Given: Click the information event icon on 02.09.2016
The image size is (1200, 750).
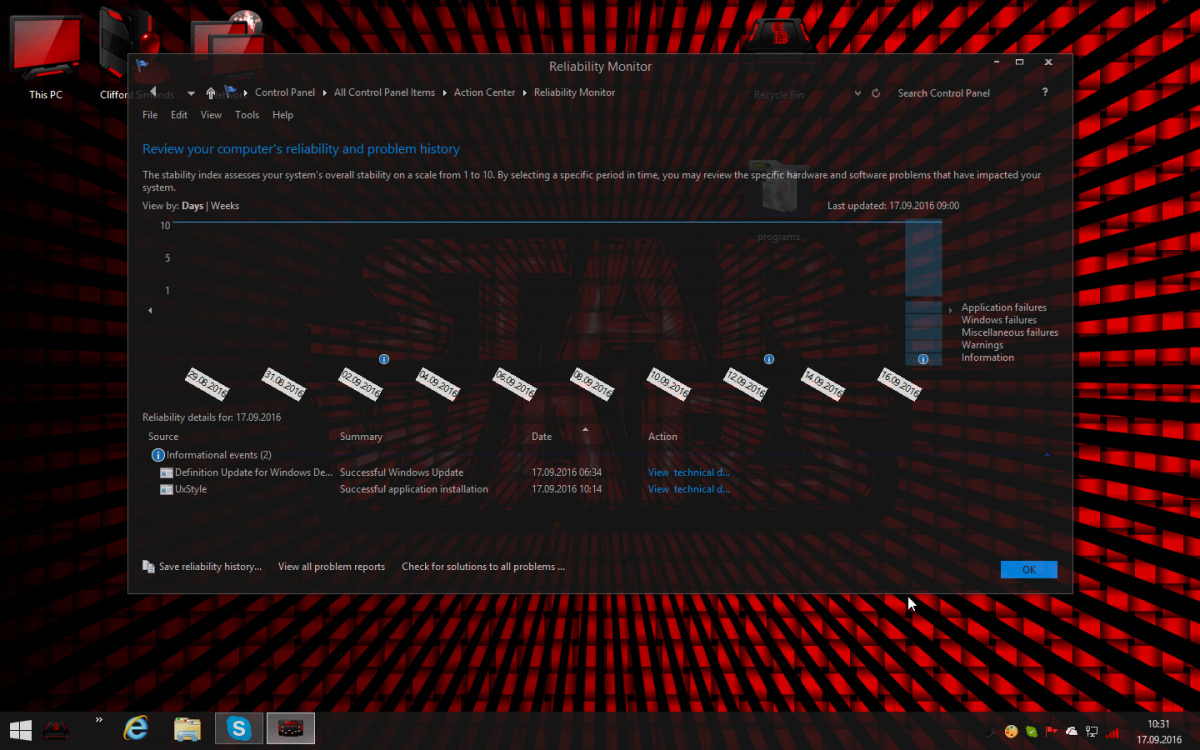Looking at the screenshot, I should pos(384,359).
